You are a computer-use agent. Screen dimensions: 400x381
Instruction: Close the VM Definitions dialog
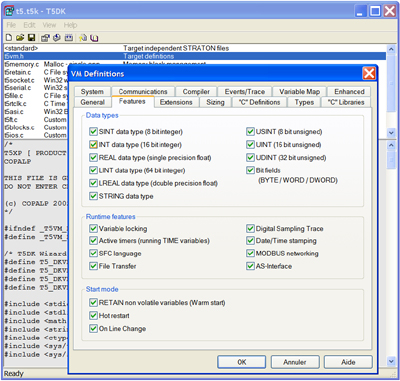coord(369,73)
